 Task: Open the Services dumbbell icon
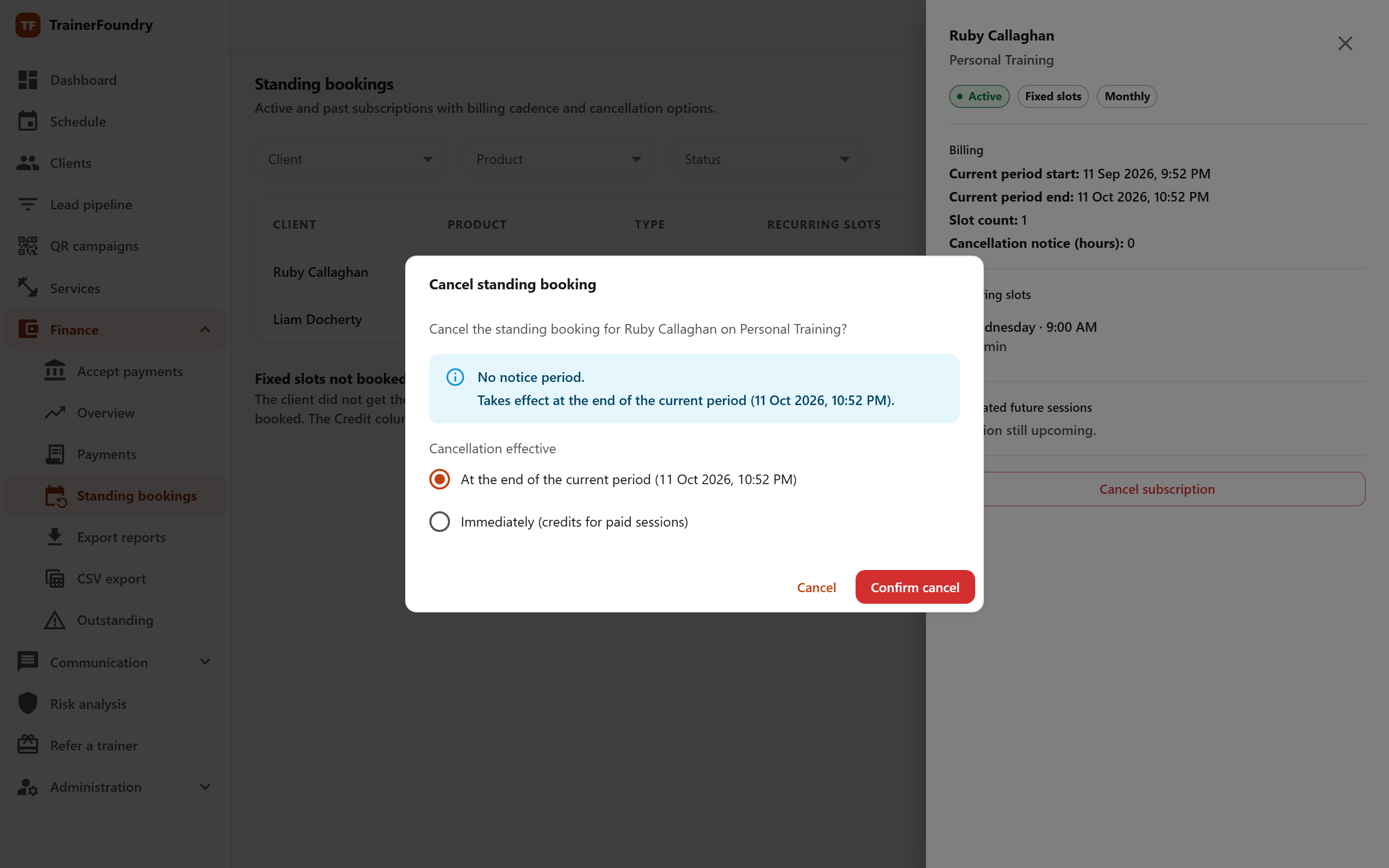pos(27,287)
